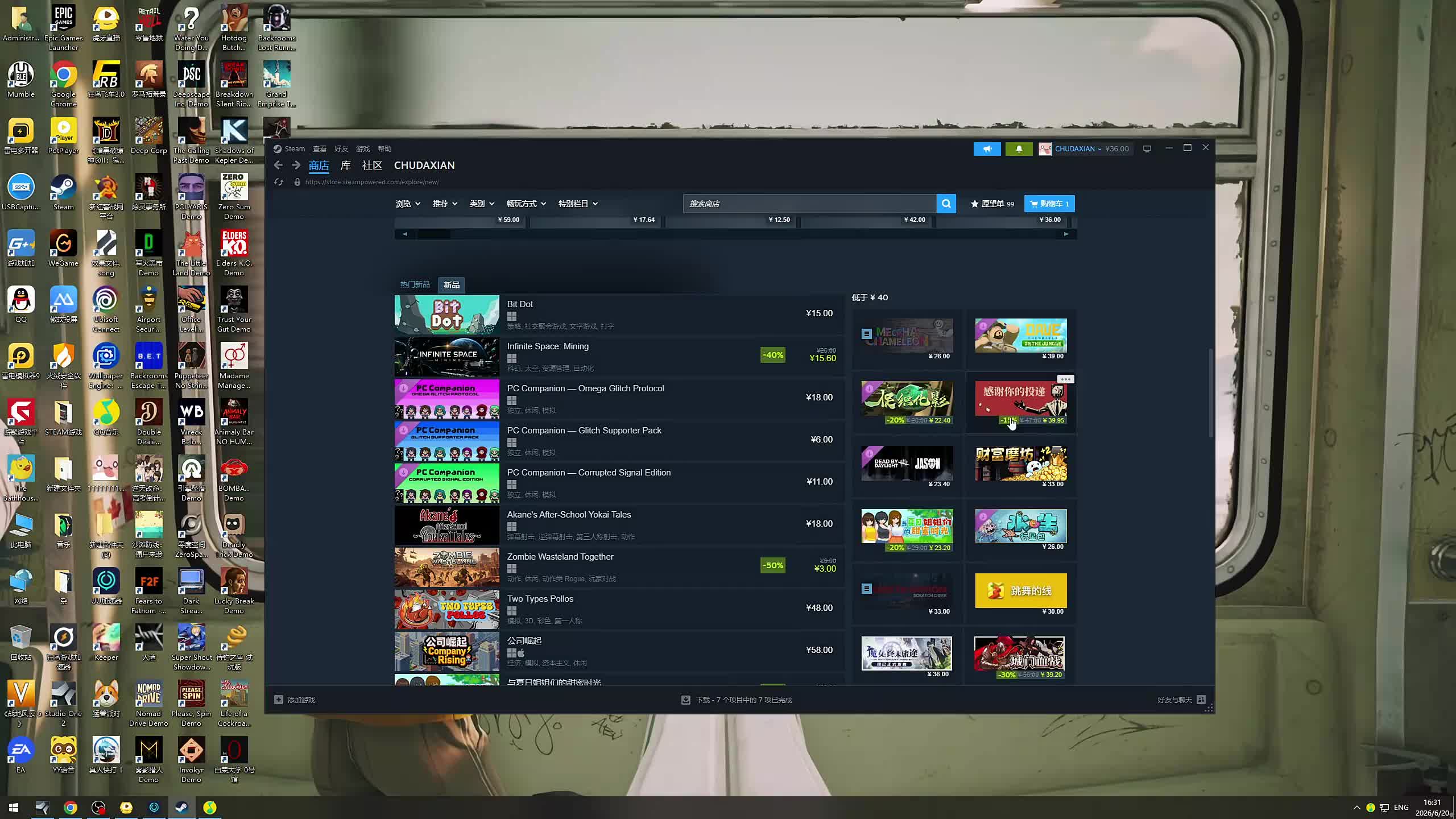Open Infinite Space: Mining listing

[619, 357]
